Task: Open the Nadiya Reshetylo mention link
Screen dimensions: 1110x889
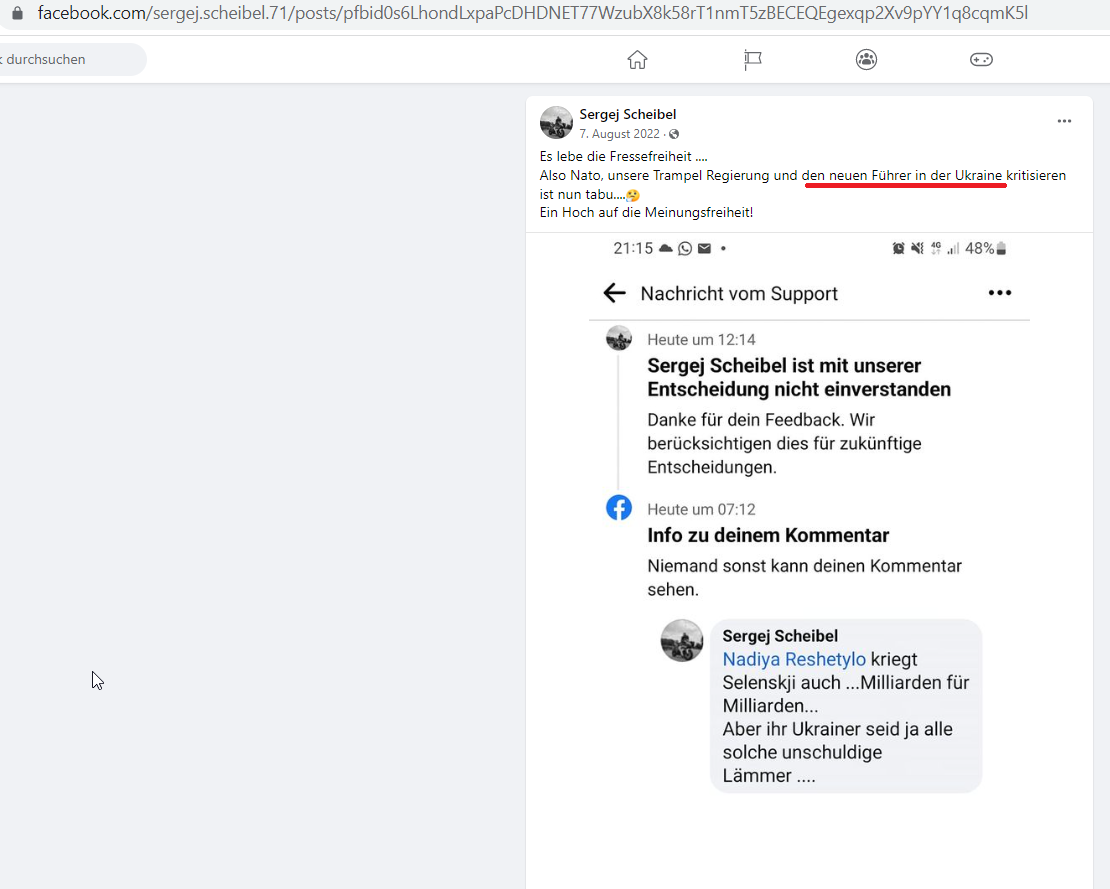Action: [x=794, y=659]
